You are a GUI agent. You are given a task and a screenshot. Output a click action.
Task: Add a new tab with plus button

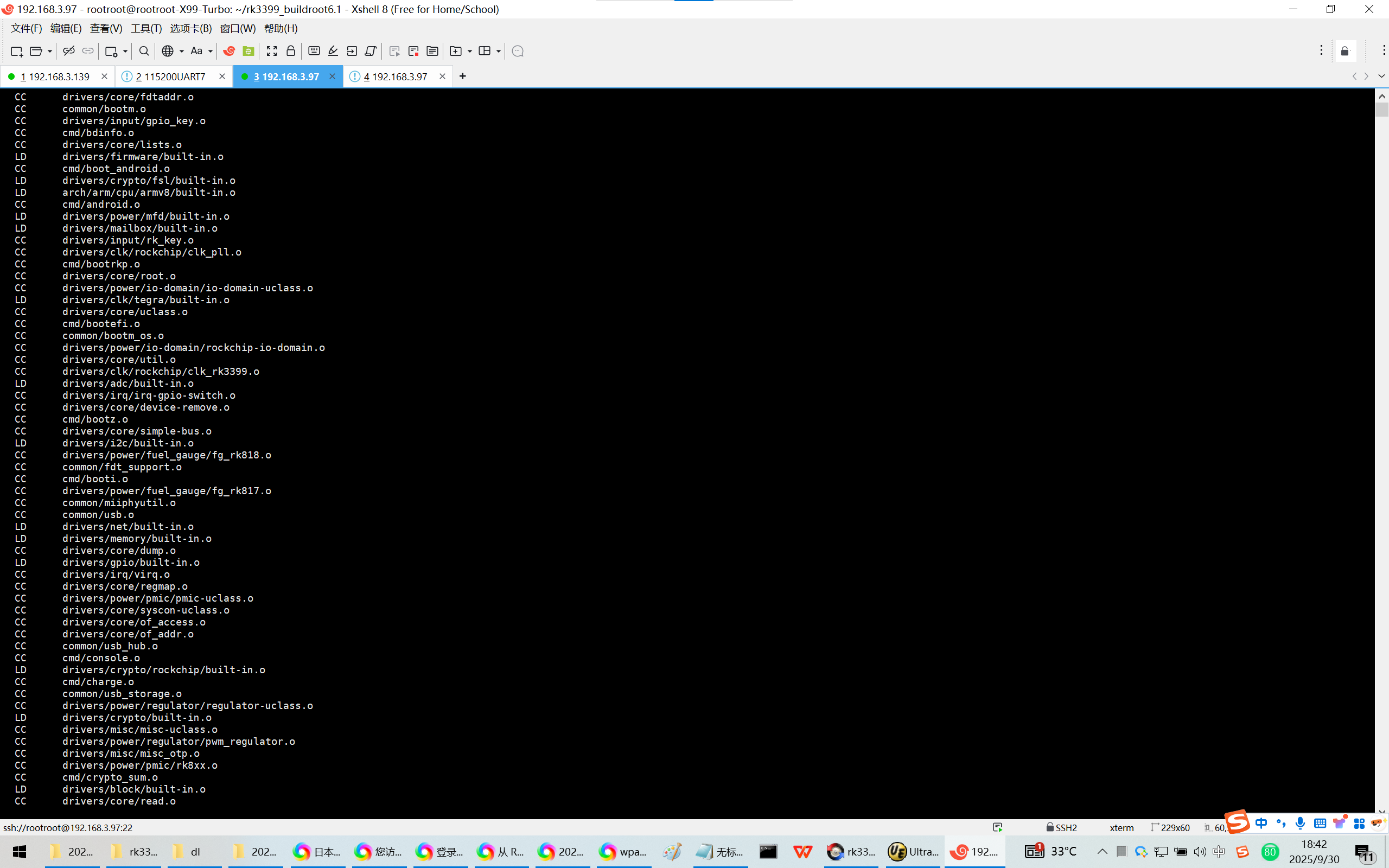click(x=463, y=76)
